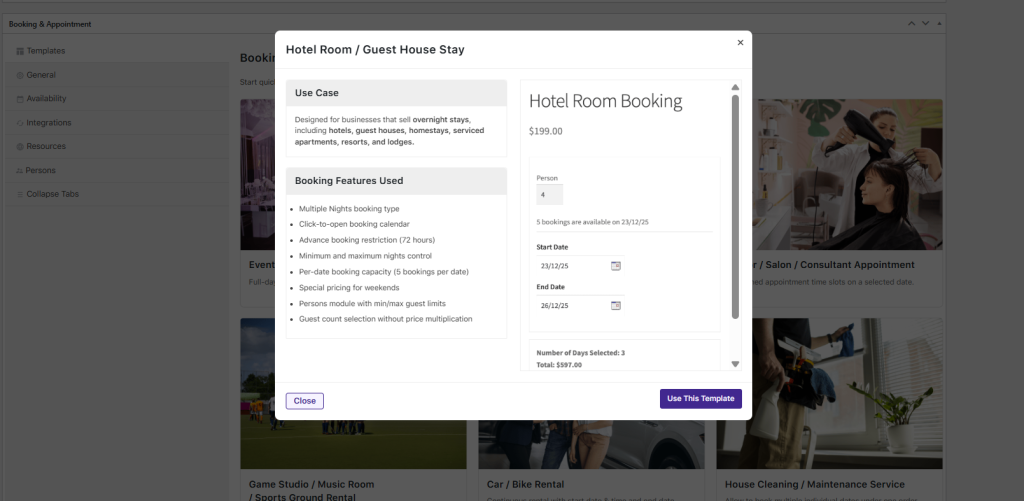Click 'Special pricing for weekends' item
The image size is (1024, 501).
click(349, 287)
